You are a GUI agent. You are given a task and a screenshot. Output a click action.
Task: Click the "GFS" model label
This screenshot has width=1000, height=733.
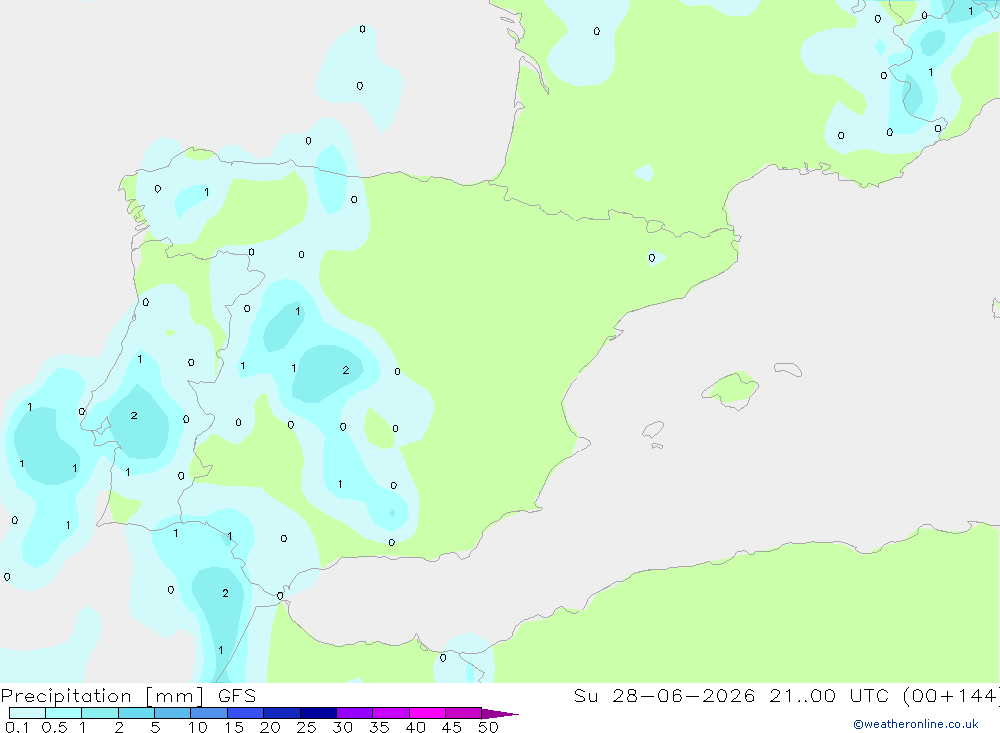[x=237, y=695]
